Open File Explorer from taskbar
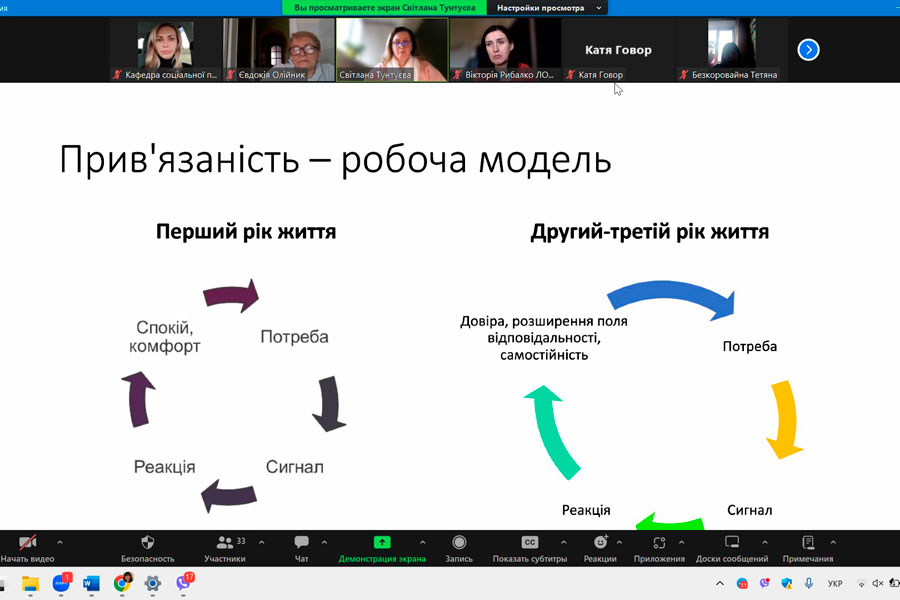 [x=30, y=583]
